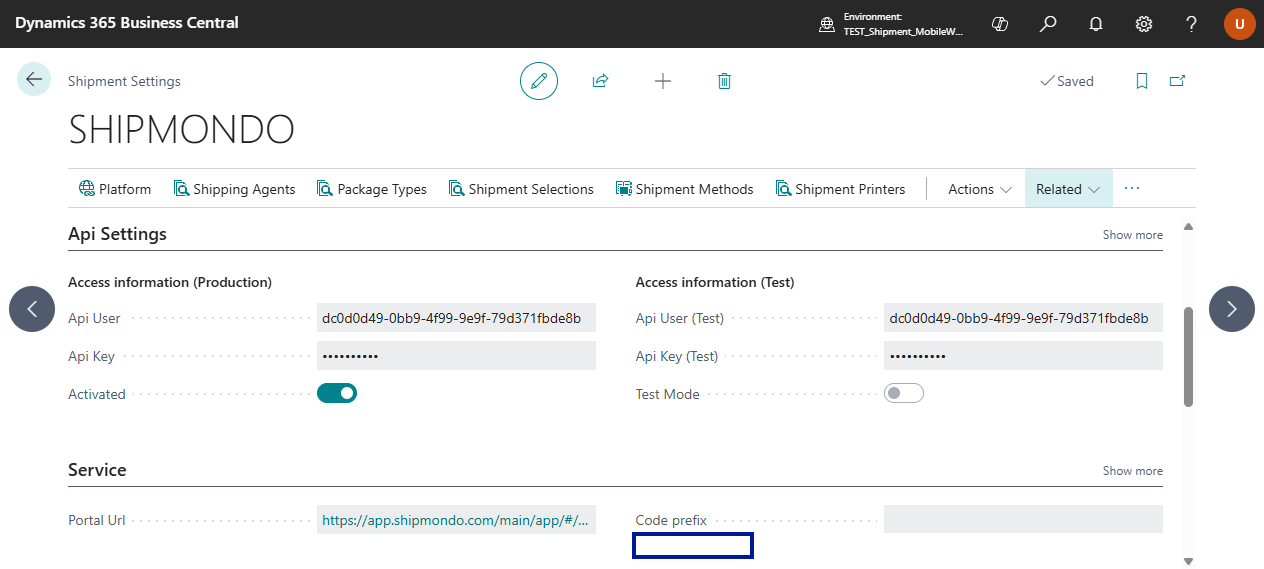Go back with the arrow button

tap(34, 80)
